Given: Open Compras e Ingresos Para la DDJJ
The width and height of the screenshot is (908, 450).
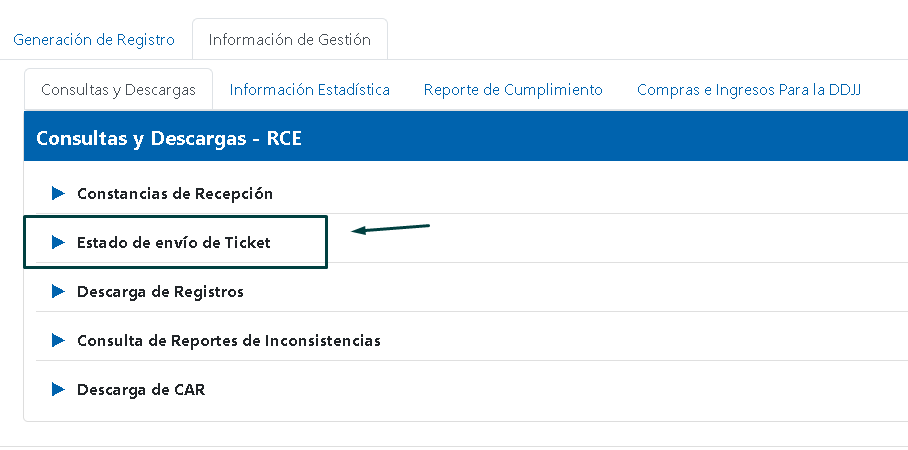Looking at the screenshot, I should coord(749,89).
